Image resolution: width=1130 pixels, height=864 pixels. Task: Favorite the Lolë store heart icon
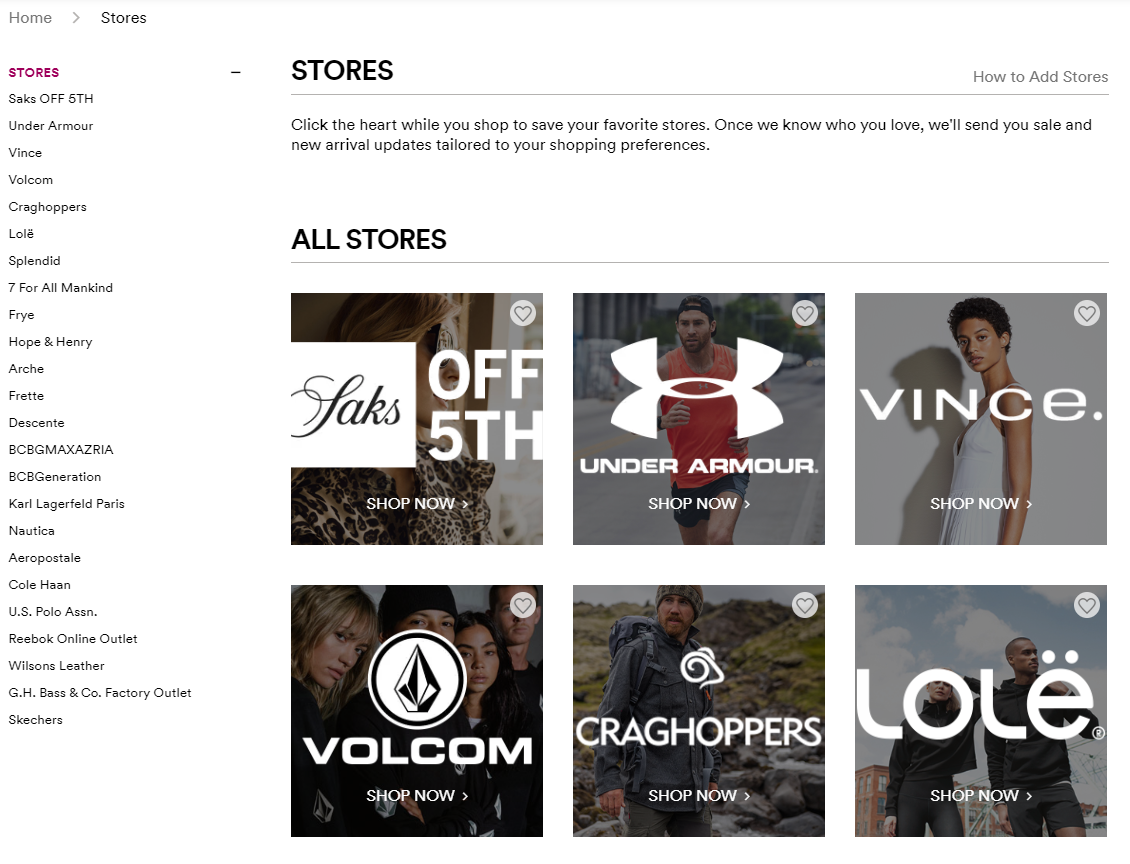click(1086, 606)
